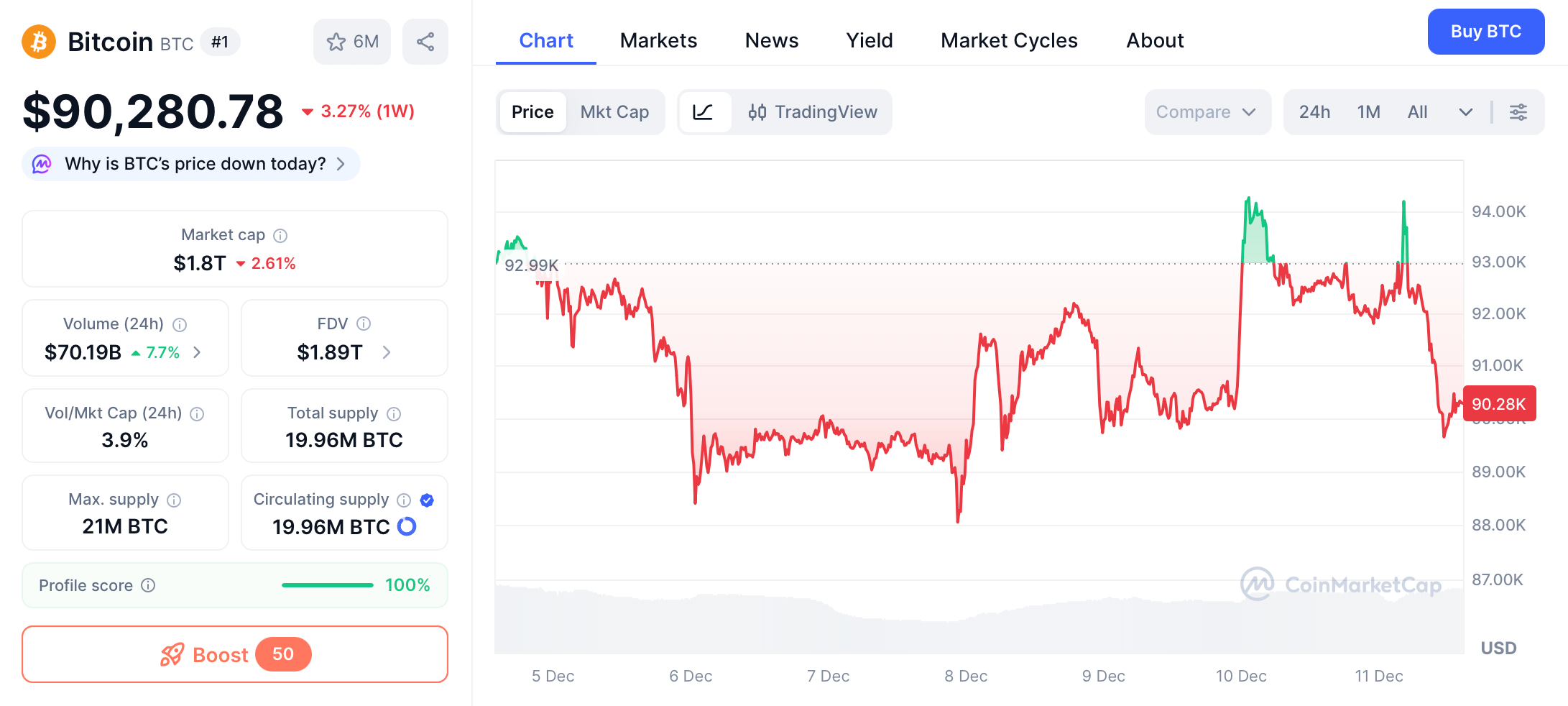1568x706 pixels.
Task: Open the Market Cycles tab
Action: pyautogui.click(x=1008, y=40)
